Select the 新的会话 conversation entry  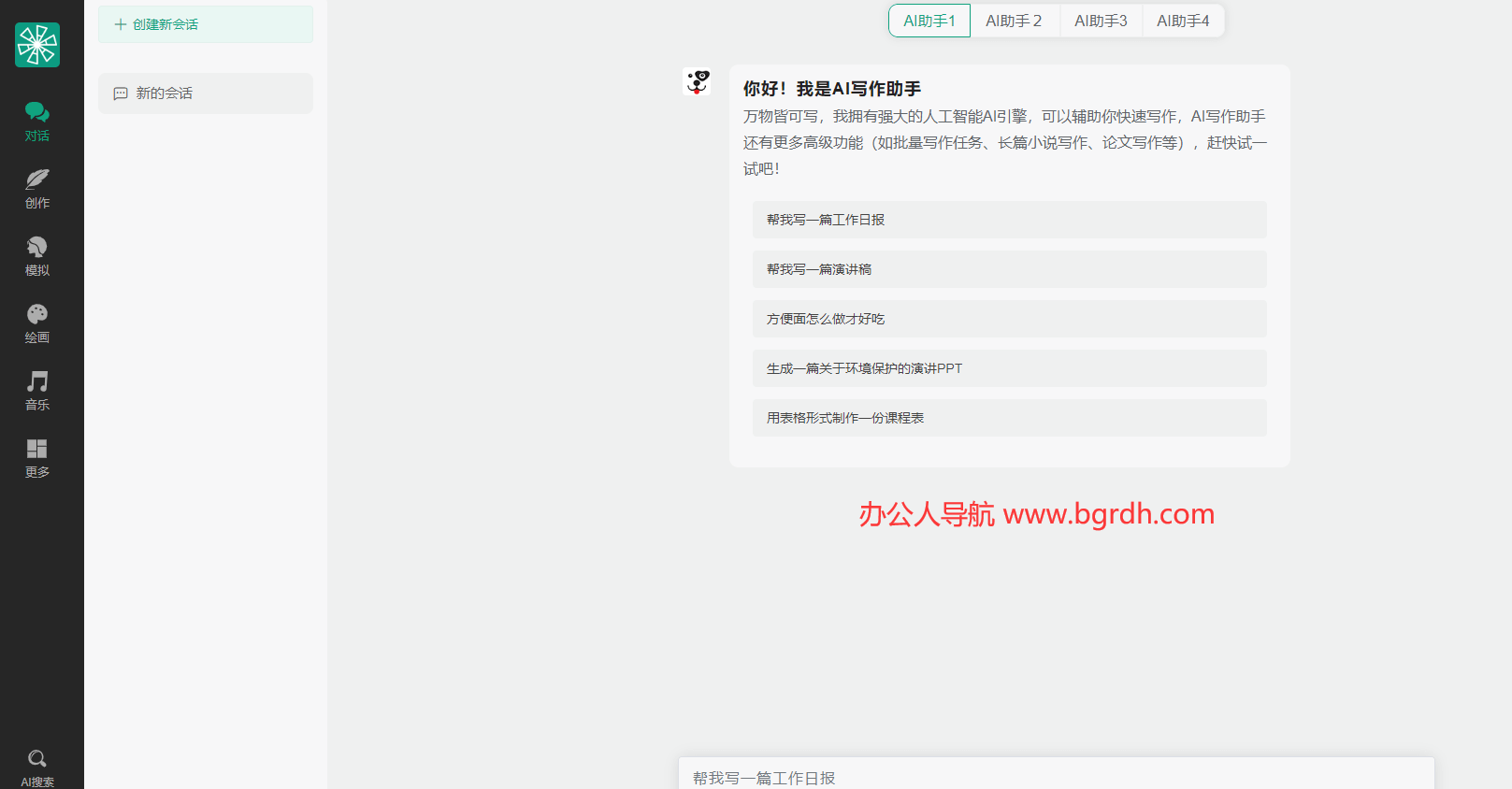[x=206, y=93]
